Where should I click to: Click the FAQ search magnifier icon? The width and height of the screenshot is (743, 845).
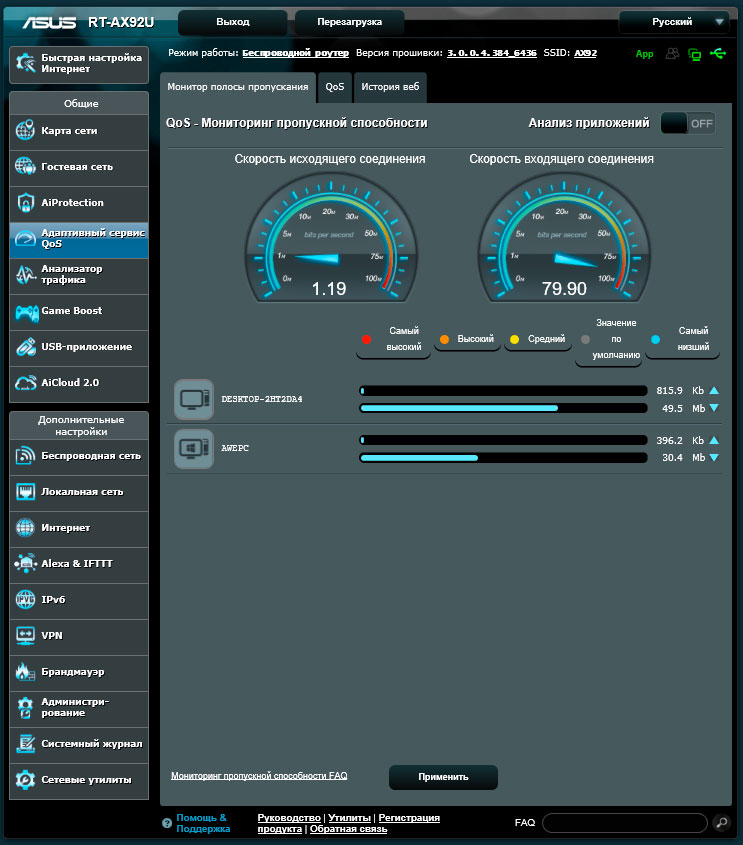tap(721, 822)
